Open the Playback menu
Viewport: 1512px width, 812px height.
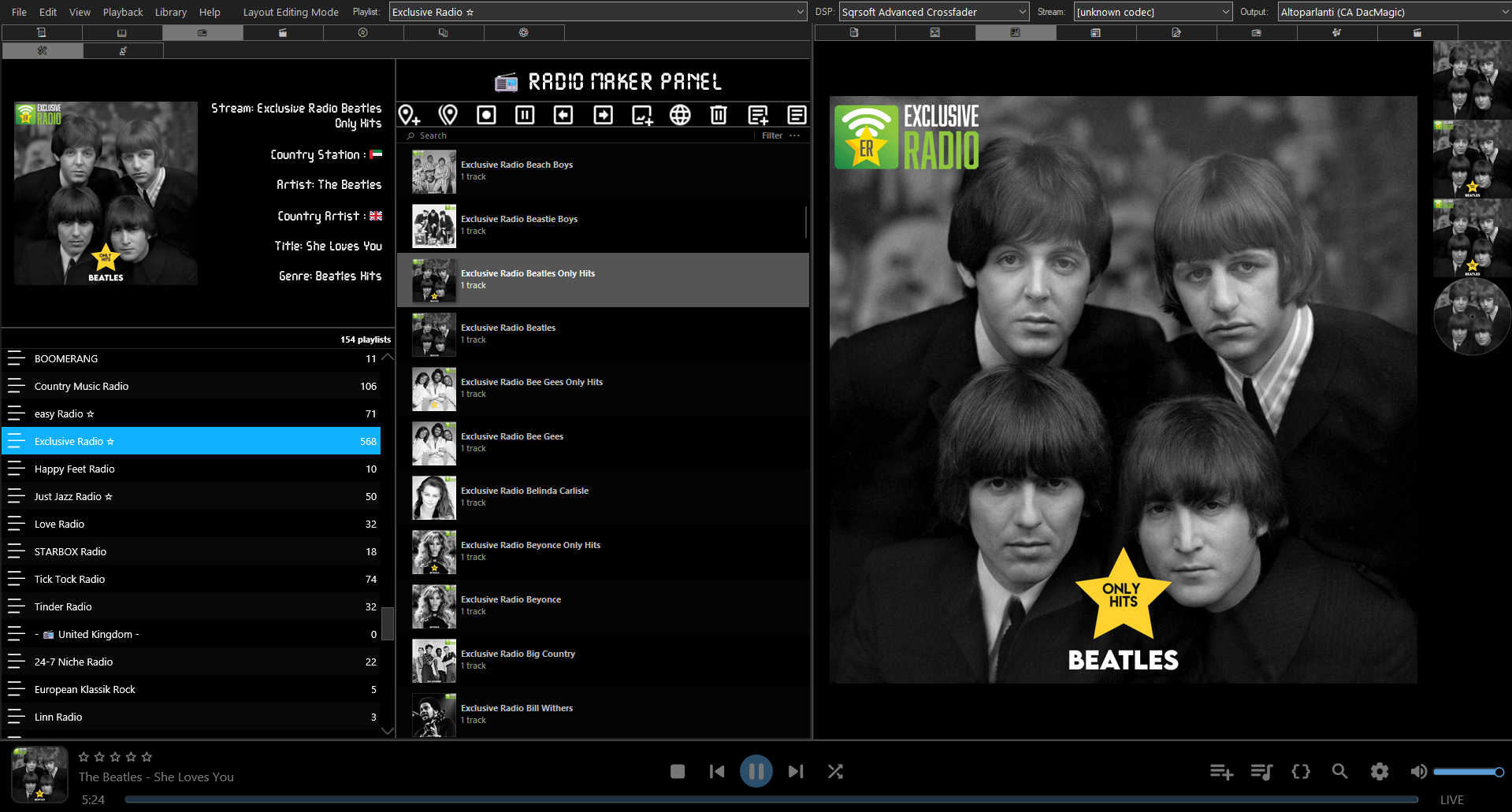(123, 12)
